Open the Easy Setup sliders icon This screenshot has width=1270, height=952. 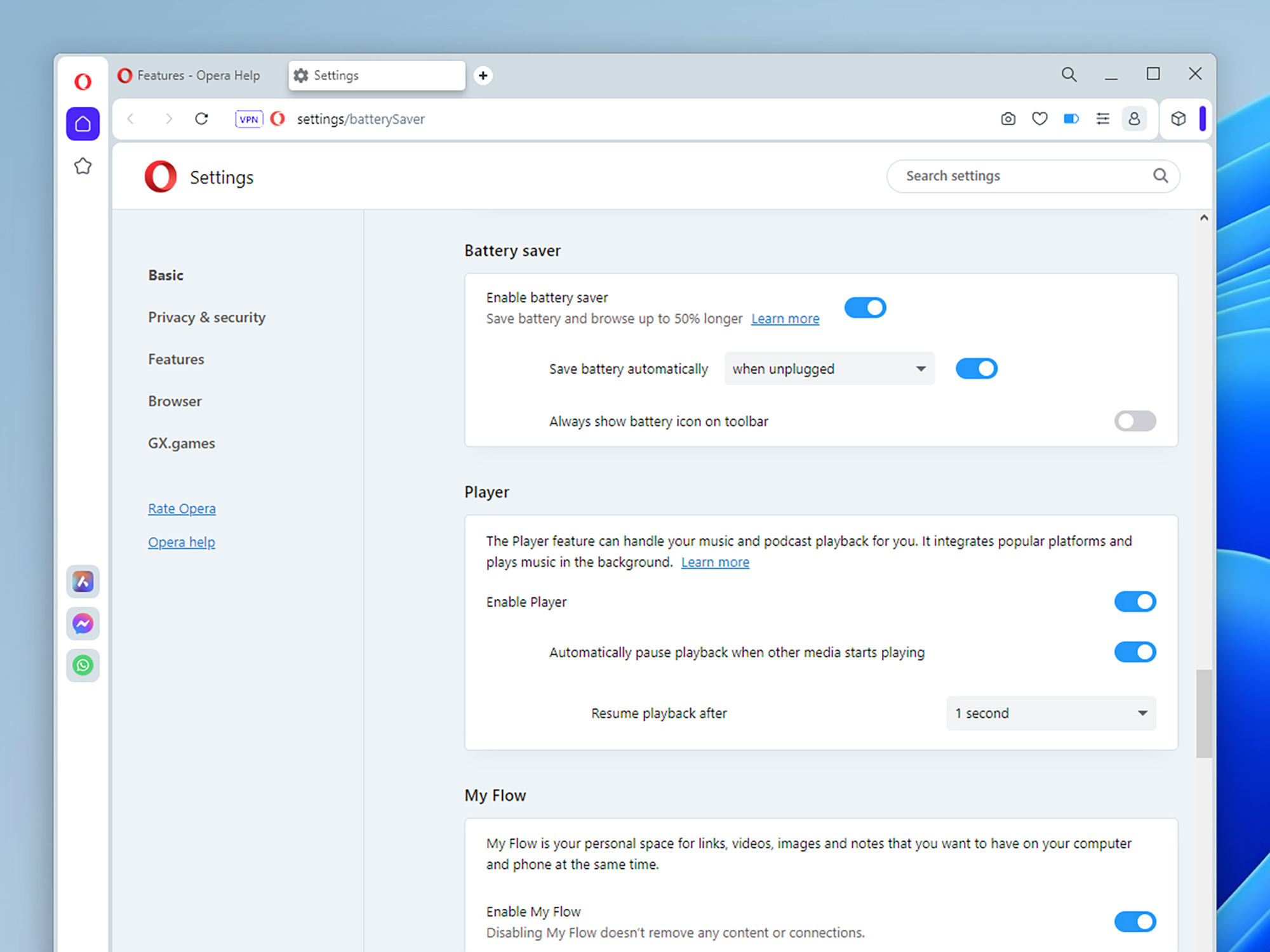click(x=1102, y=119)
